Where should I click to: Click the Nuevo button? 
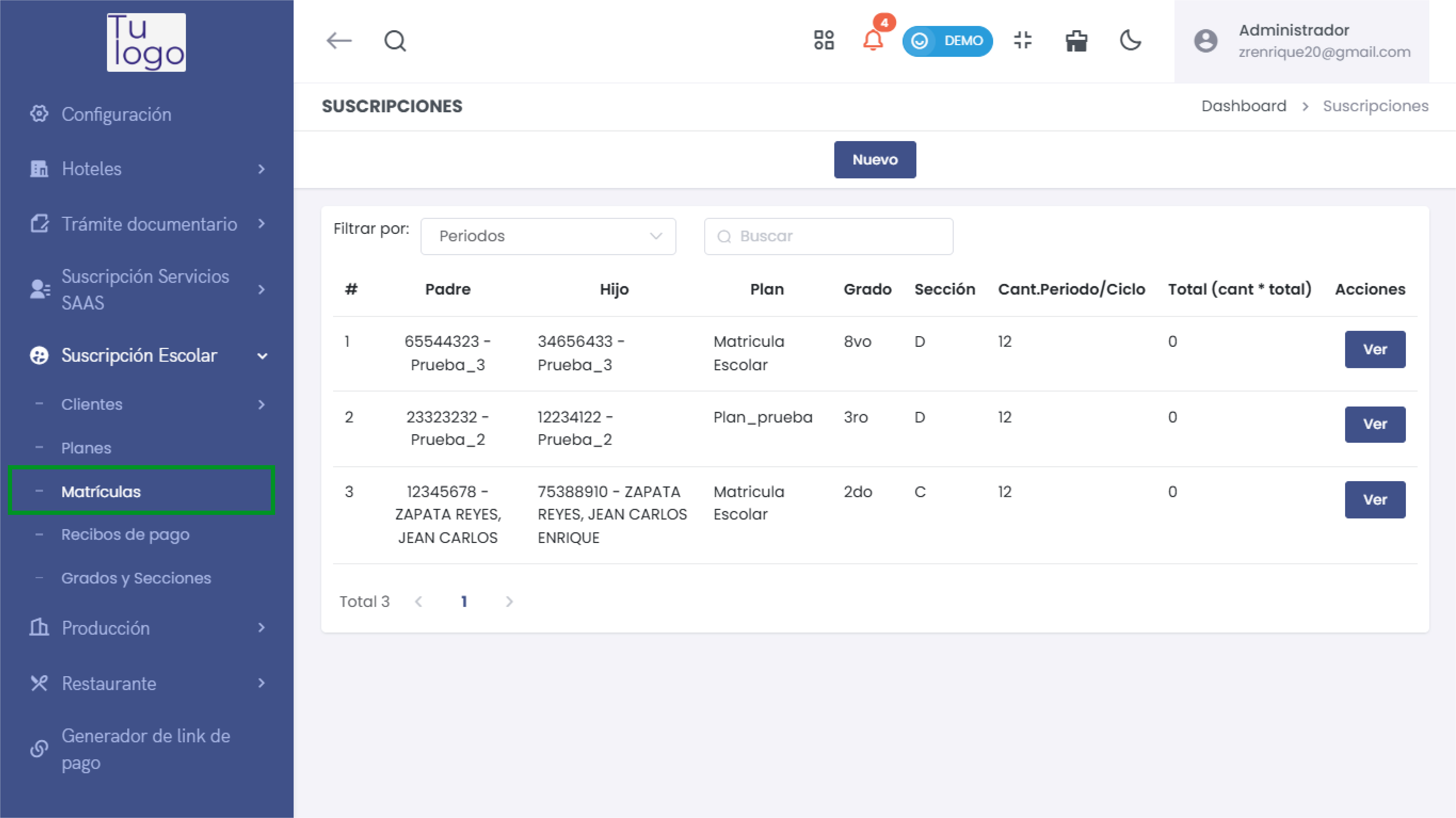coord(874,160)
